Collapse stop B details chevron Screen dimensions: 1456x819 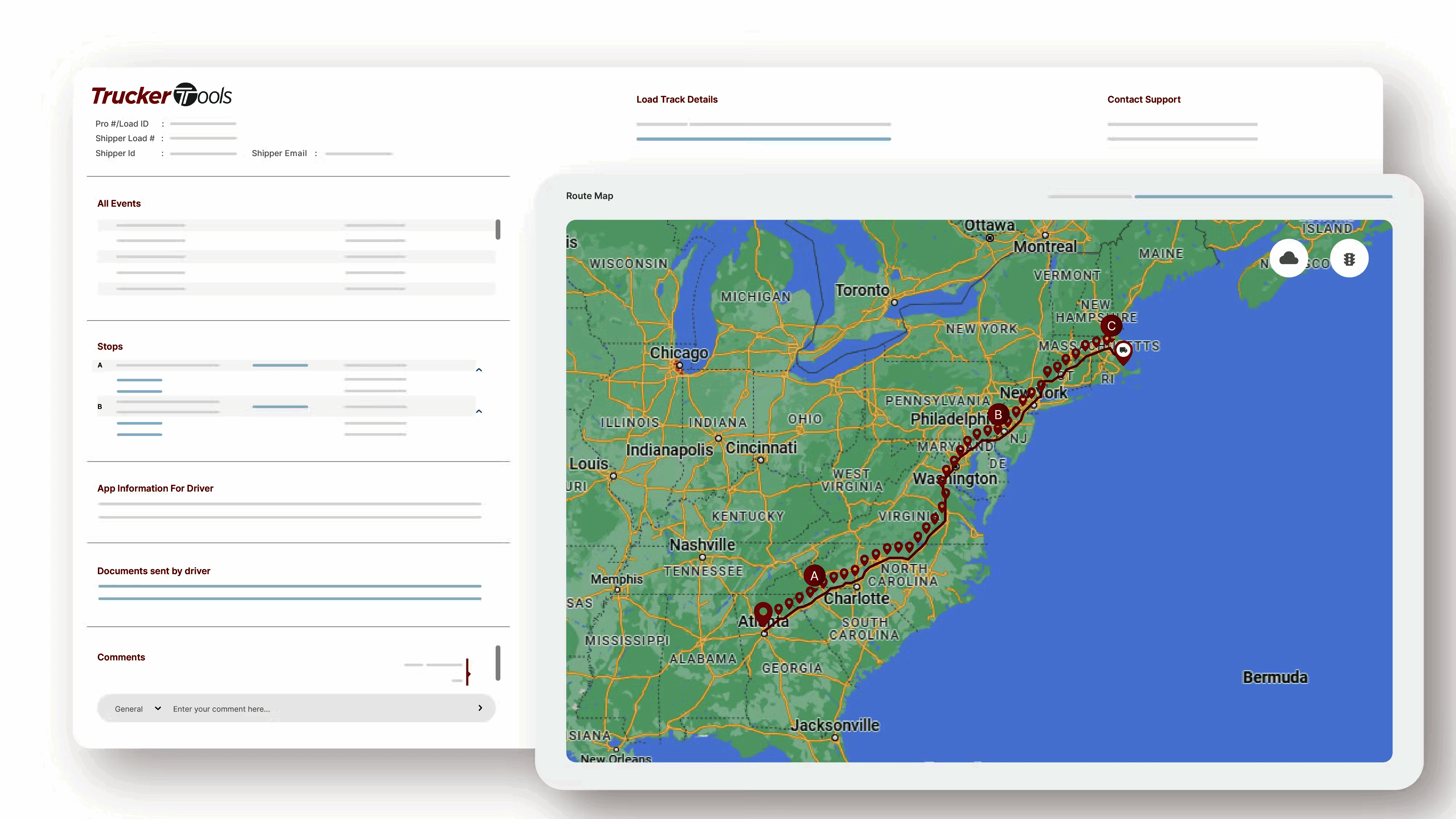pos(479,411)
